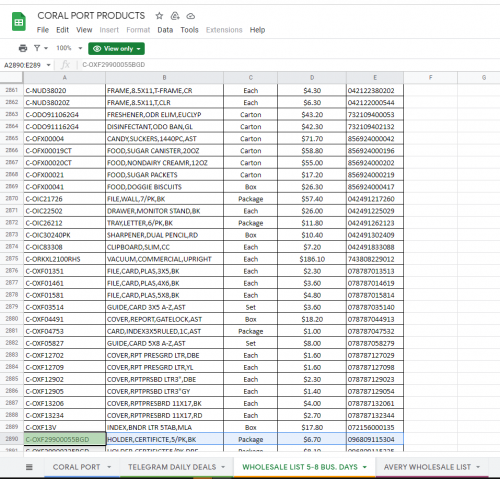
Task: Switch to the CORAL PORT sheet tab
Action: pyautogui.click(x=77, y=467)
